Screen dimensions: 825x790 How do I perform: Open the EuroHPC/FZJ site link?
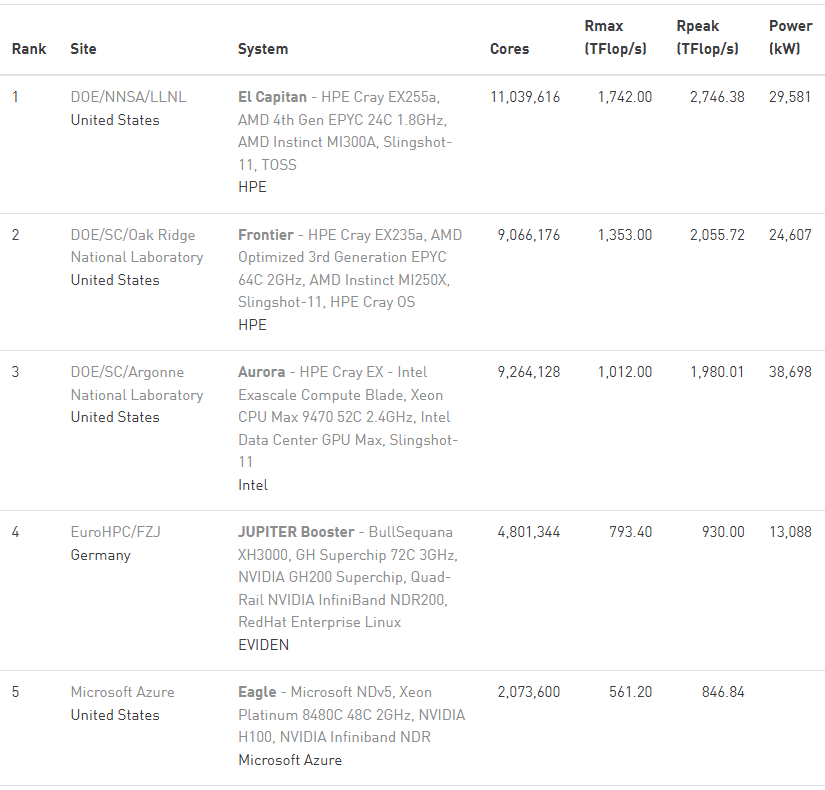(x=115, y=532)
